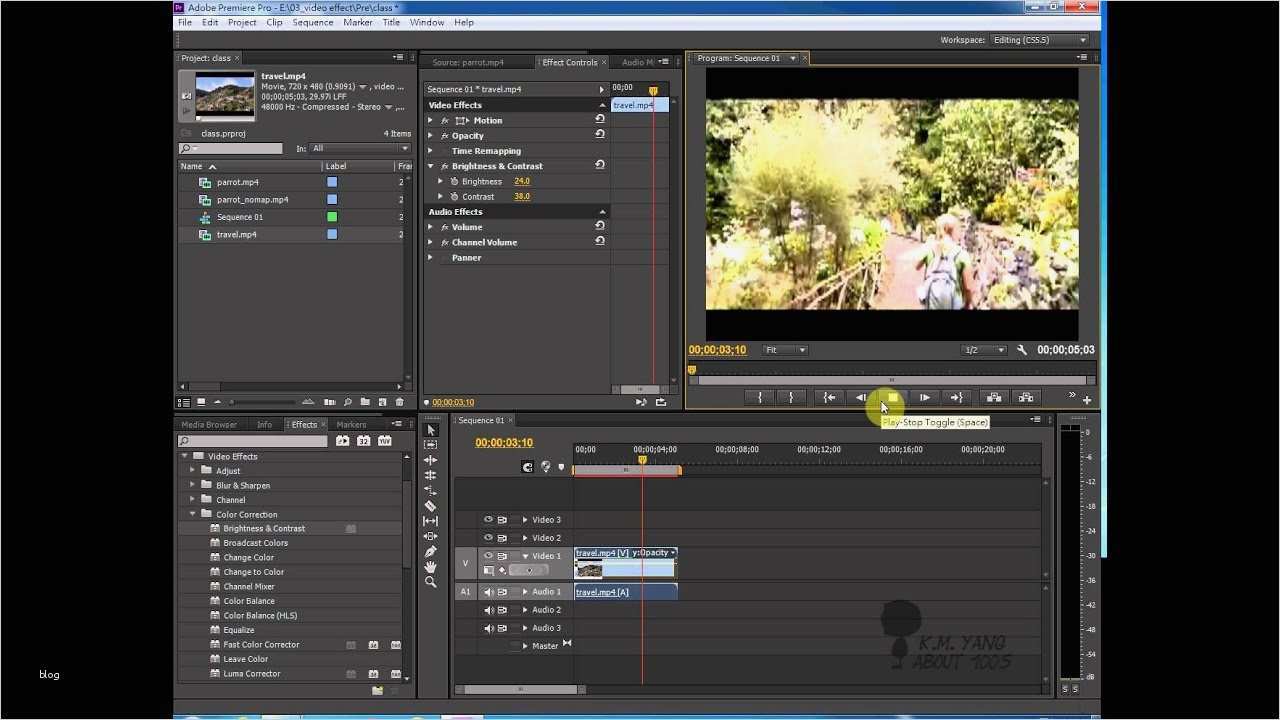Click the Mark In button
The height and width of the screenshot is (720, 1280).
[760, 398]
